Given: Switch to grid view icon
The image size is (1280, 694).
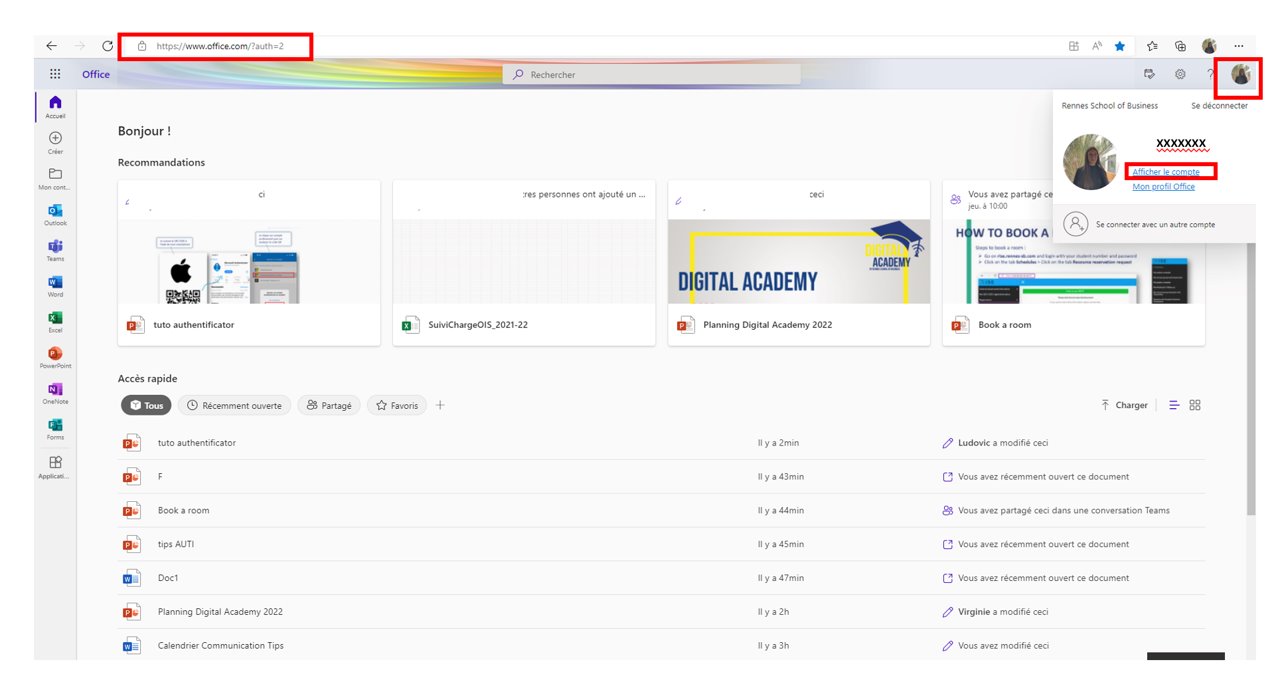Looking at the screenshot, I should (1195, 405).
